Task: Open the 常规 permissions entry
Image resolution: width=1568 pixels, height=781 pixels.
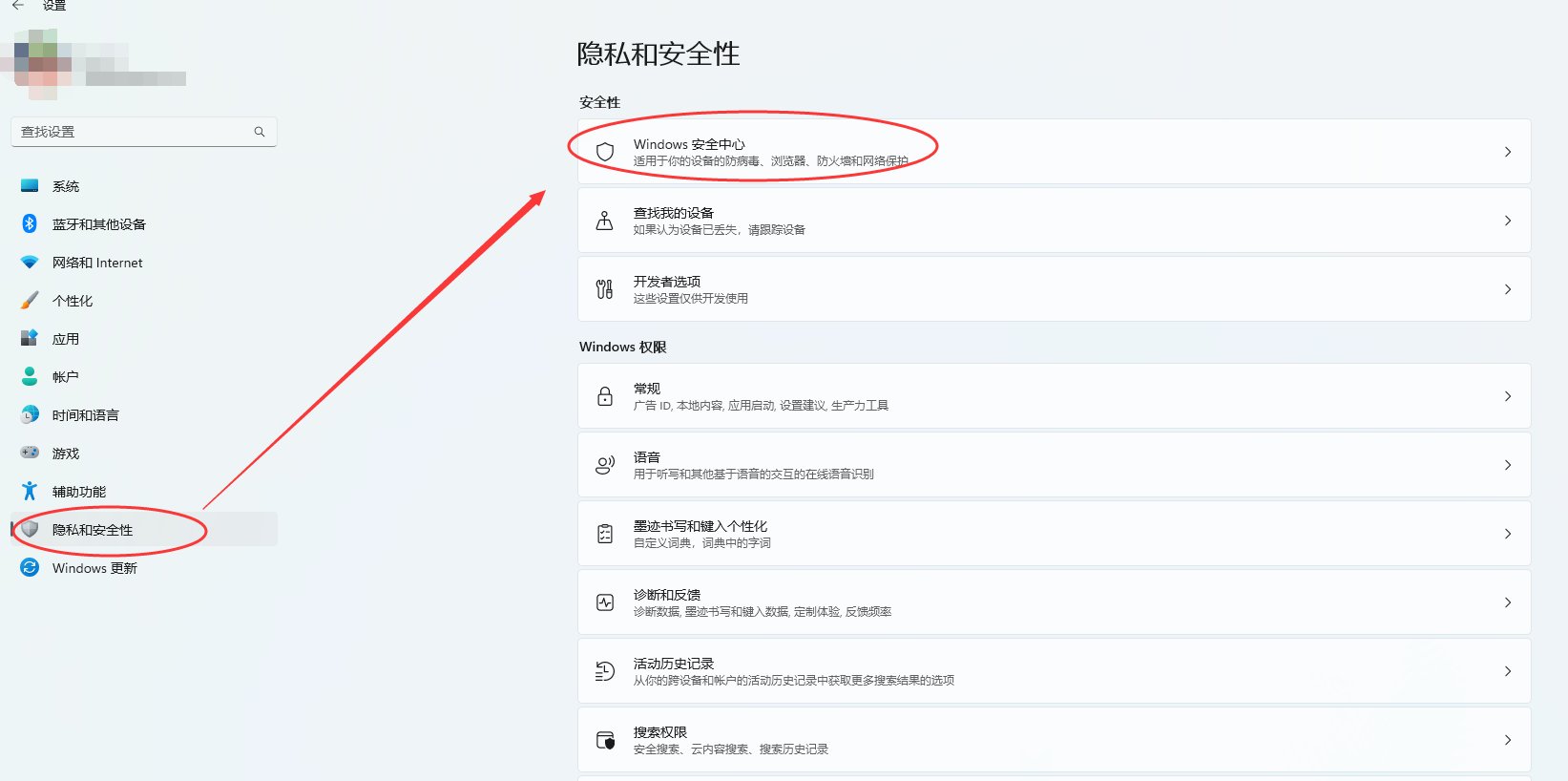Action: (1054, 396)
